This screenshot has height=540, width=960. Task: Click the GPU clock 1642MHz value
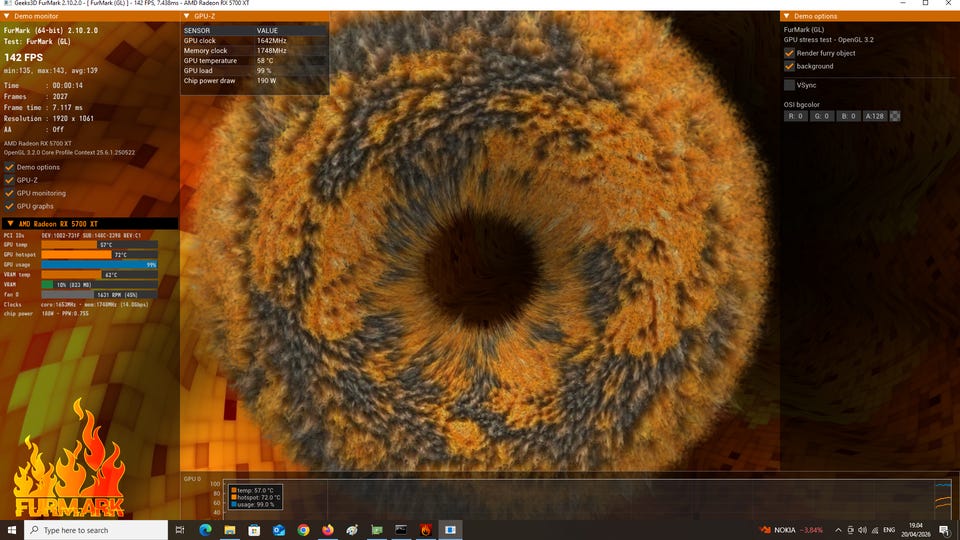(271, 40)
